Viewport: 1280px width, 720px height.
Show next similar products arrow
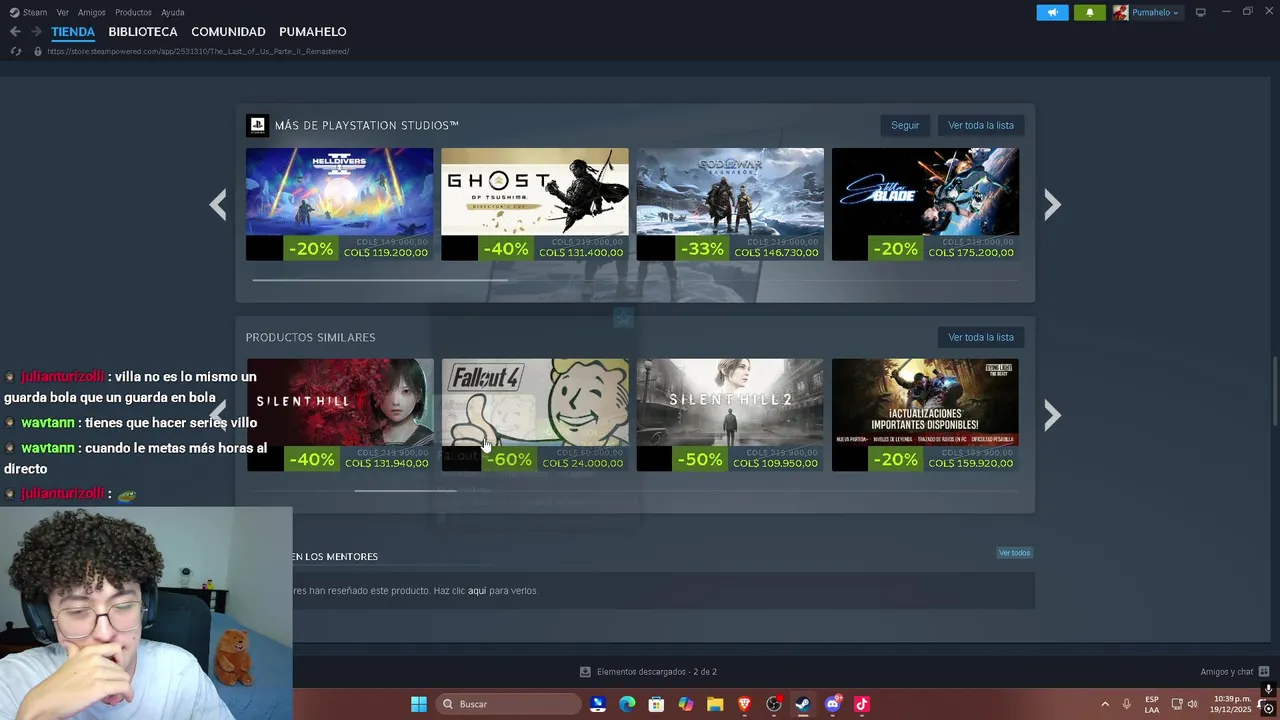pos(1052,415)
